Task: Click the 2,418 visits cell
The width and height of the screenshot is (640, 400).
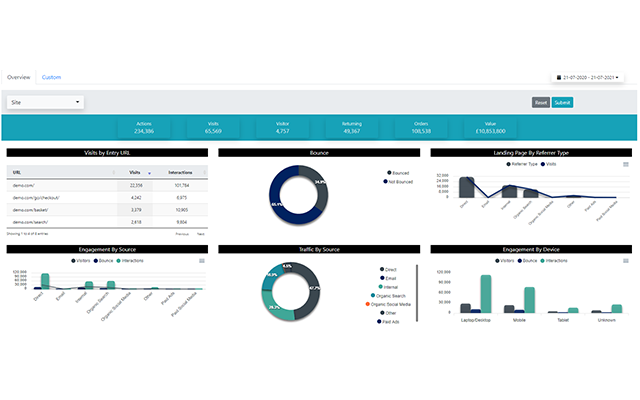Action: click(136, 222)
